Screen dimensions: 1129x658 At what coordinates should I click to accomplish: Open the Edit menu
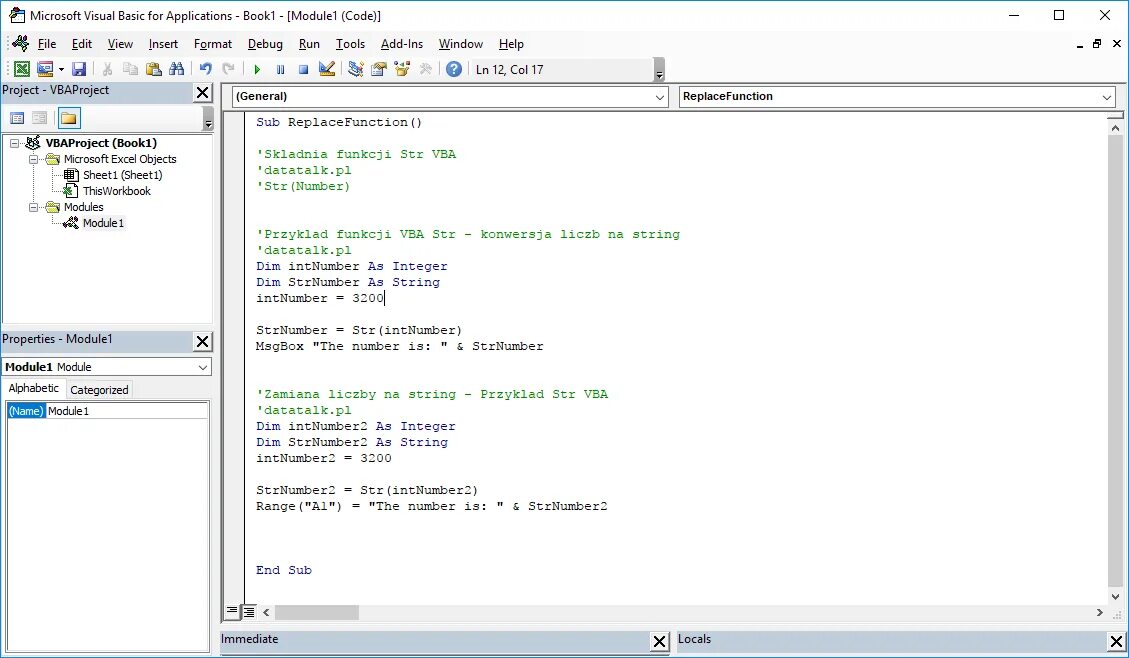coord(82,44)
